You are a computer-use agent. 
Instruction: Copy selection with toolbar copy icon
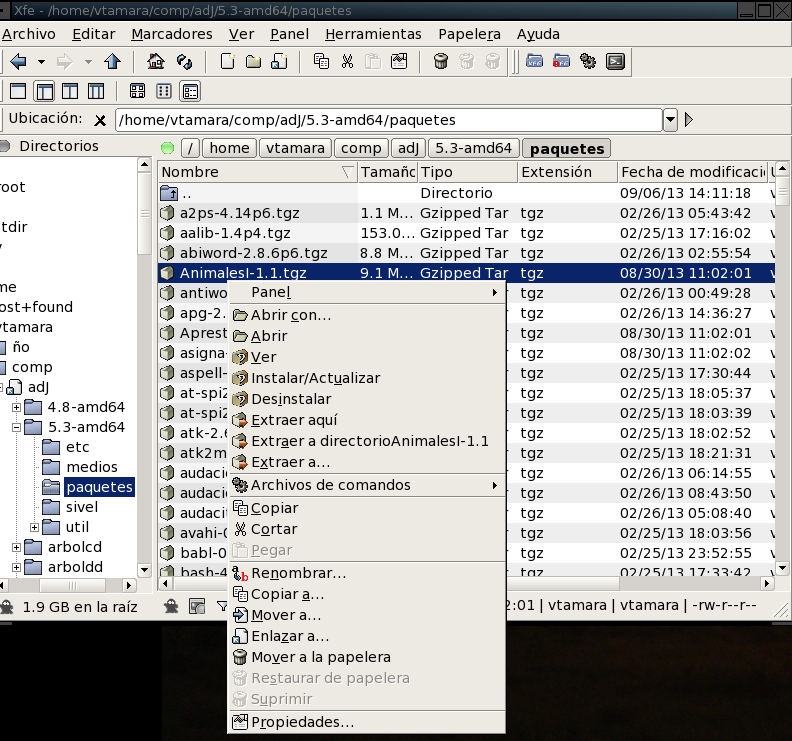point(321,62)
